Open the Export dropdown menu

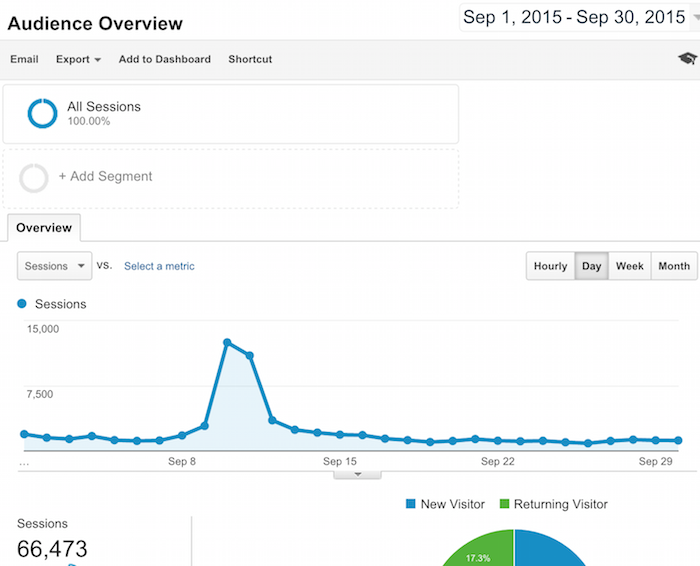click(78, 59)
